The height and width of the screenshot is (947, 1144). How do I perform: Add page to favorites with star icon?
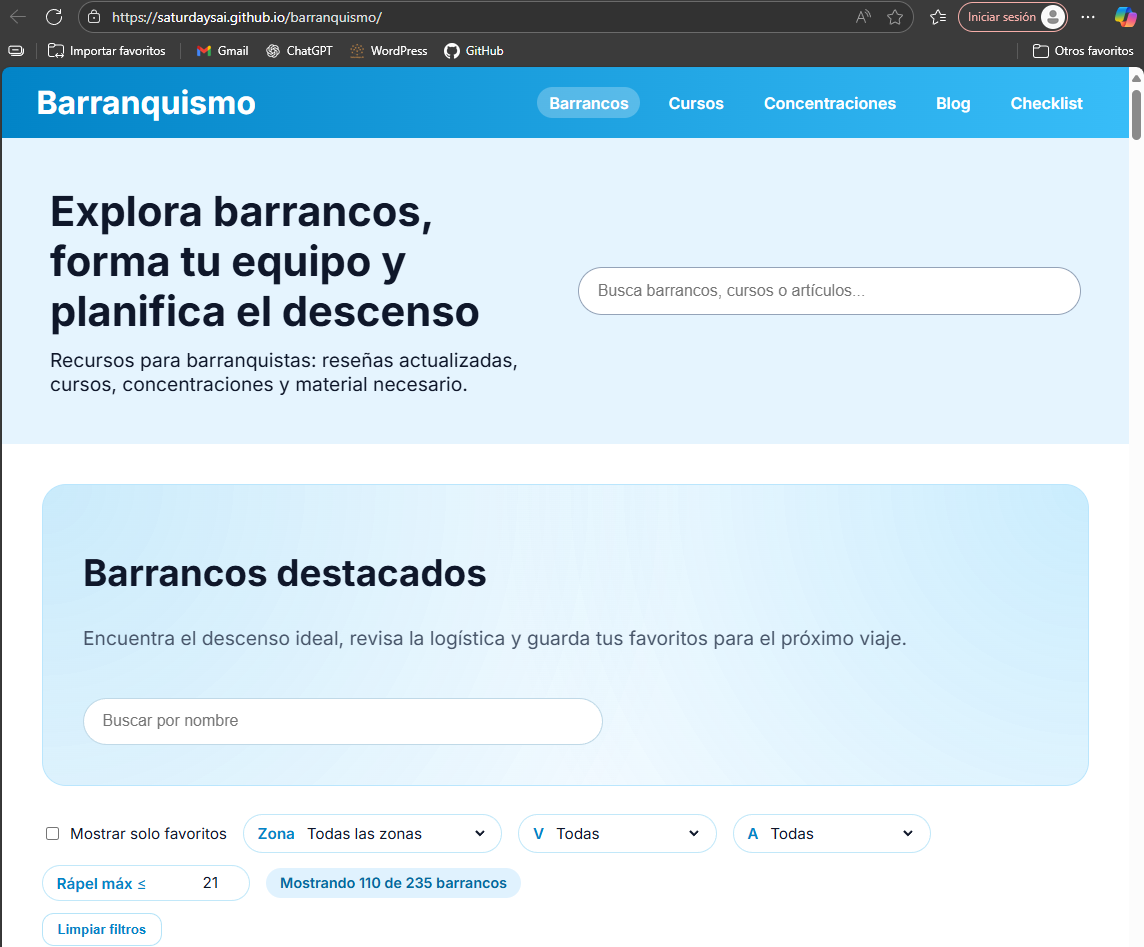(895, 17)
